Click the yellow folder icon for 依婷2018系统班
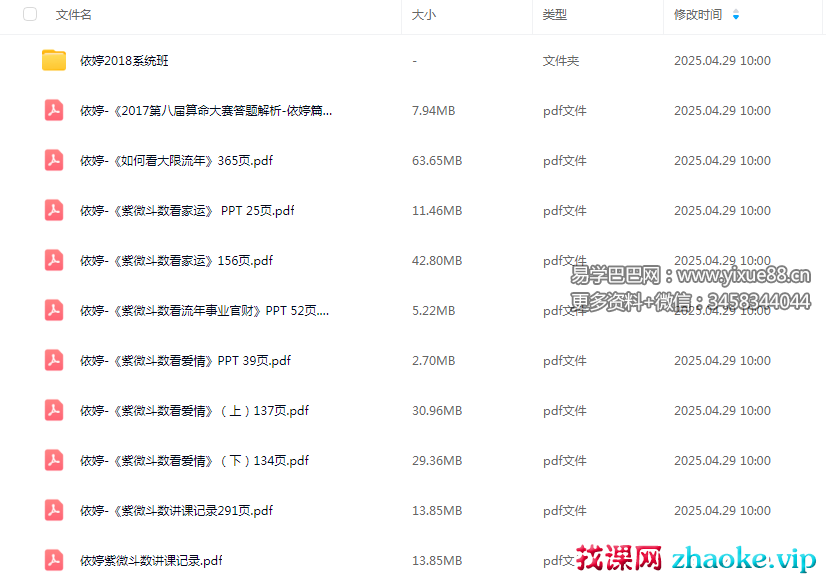Image resolution: width=826 pixels, height=577 pixels. pos(54,61)
